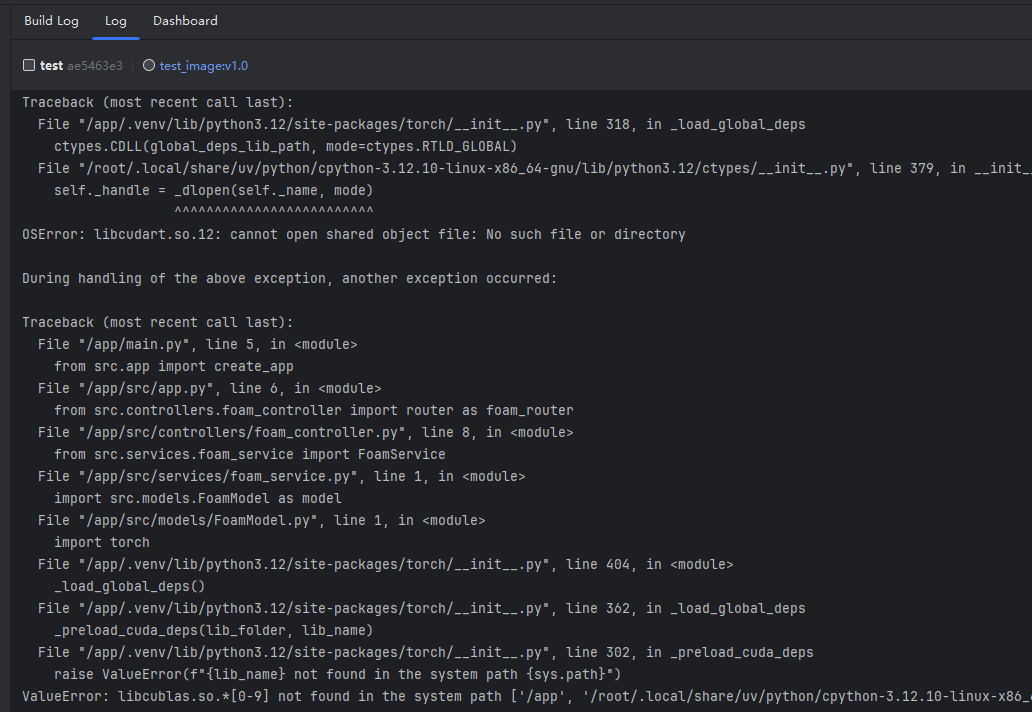Click the "_preload_cuda_deps(lib_folder, lib_name)" line
This screenshot has height=712, width=1032.
pos(213,630)
